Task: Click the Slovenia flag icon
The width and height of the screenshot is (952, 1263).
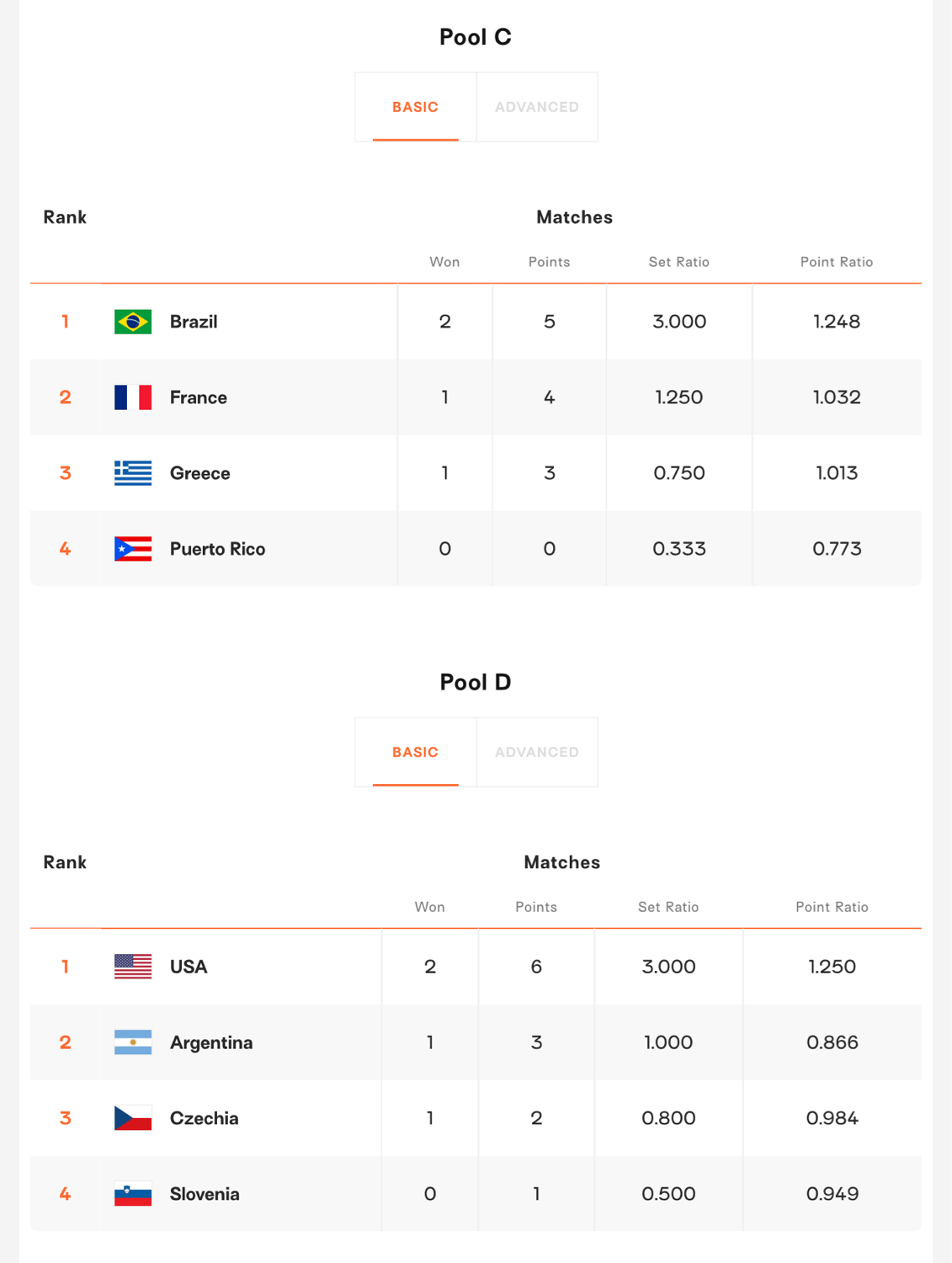Action: pyautogui.click(x=133, y=1194)
